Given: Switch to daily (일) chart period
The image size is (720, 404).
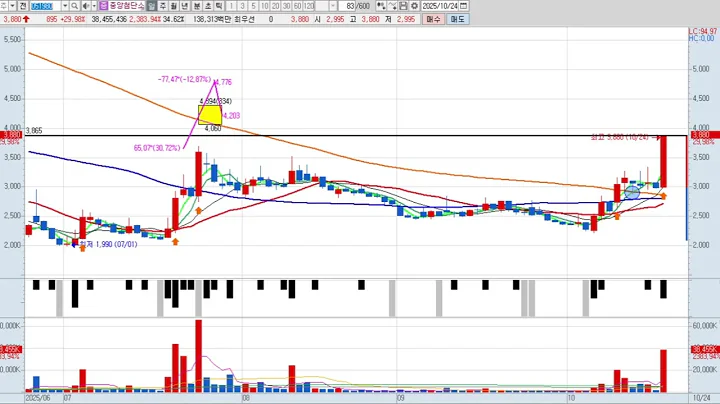Looking at the screenshot, I should click(152, 6).
